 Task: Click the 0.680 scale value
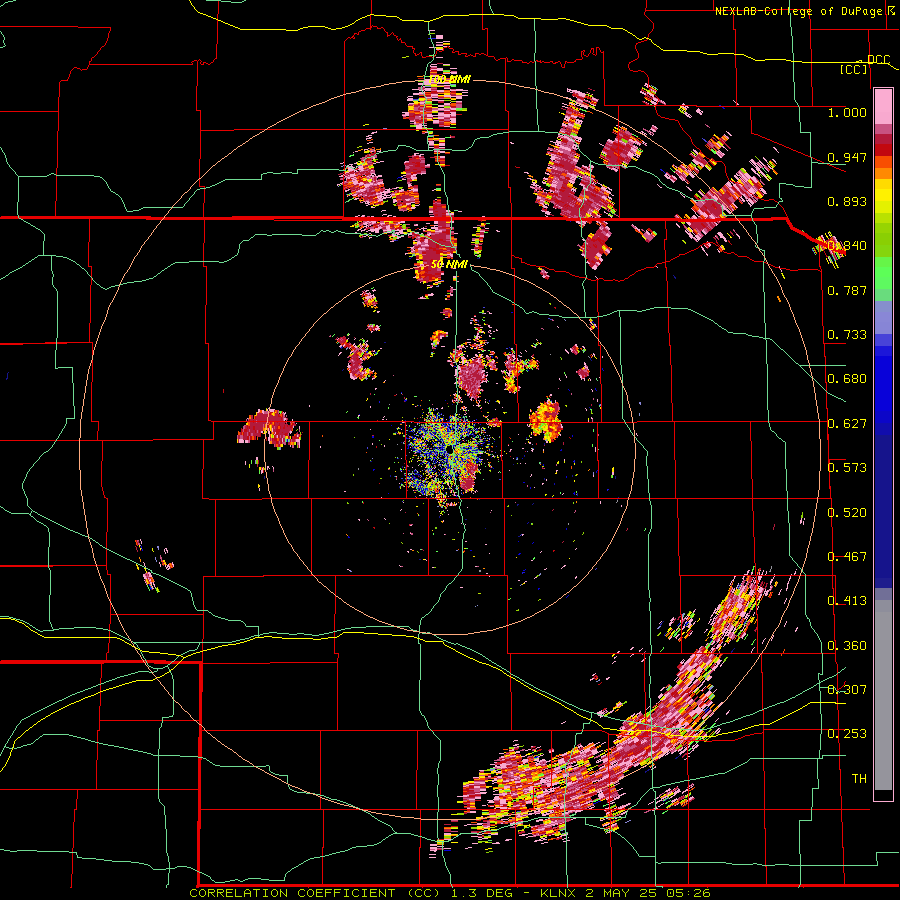tap(847, 379)
